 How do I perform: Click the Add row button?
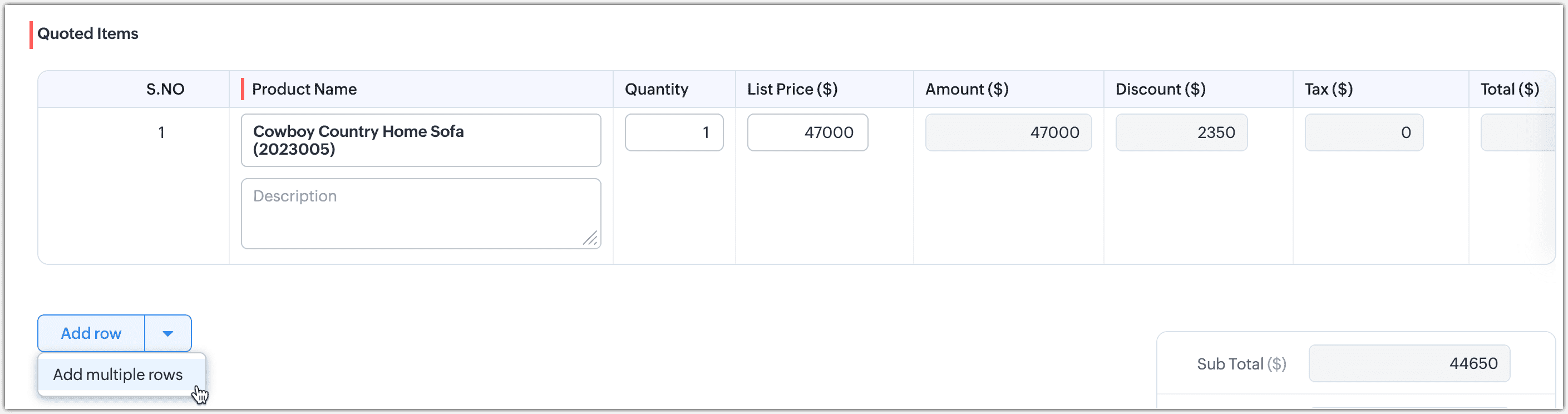pyautogui.click(x=91, y=333)
